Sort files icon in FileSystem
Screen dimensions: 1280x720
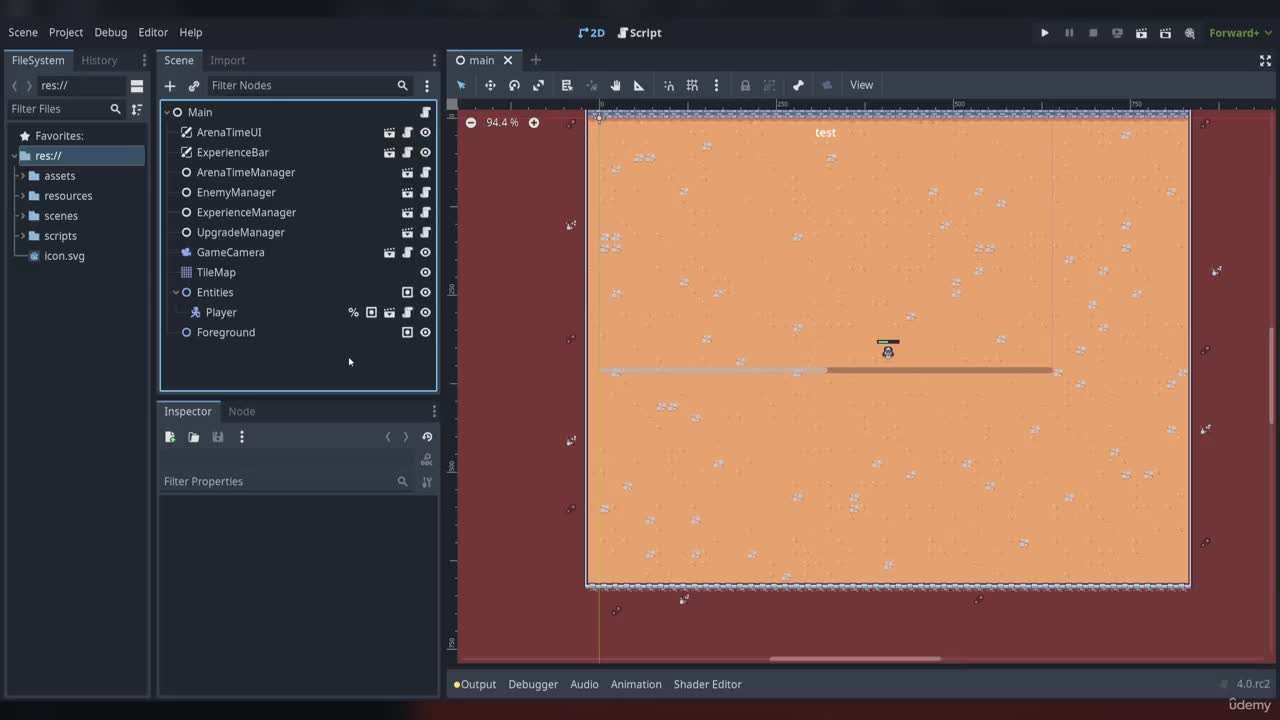coord(137,109)
